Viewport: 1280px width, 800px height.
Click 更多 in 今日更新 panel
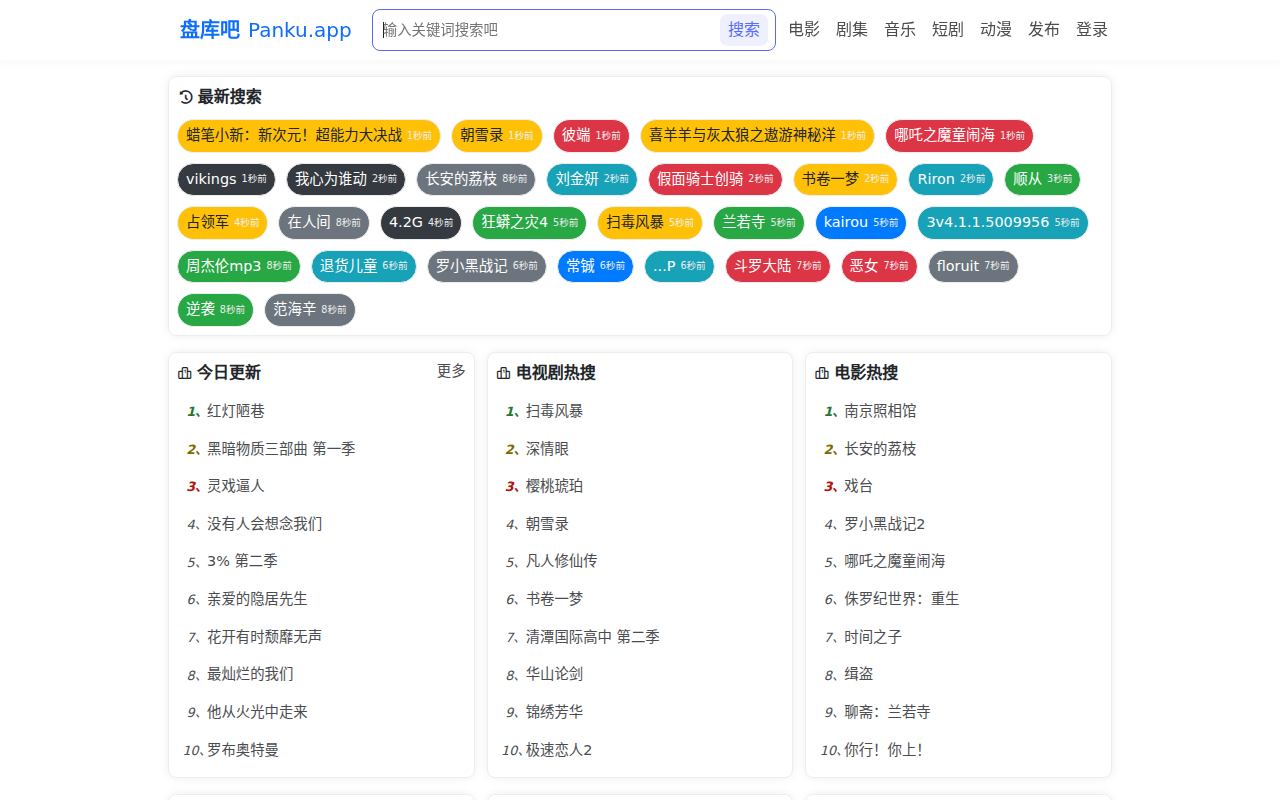pyautogui.click(x=451, y=371)
